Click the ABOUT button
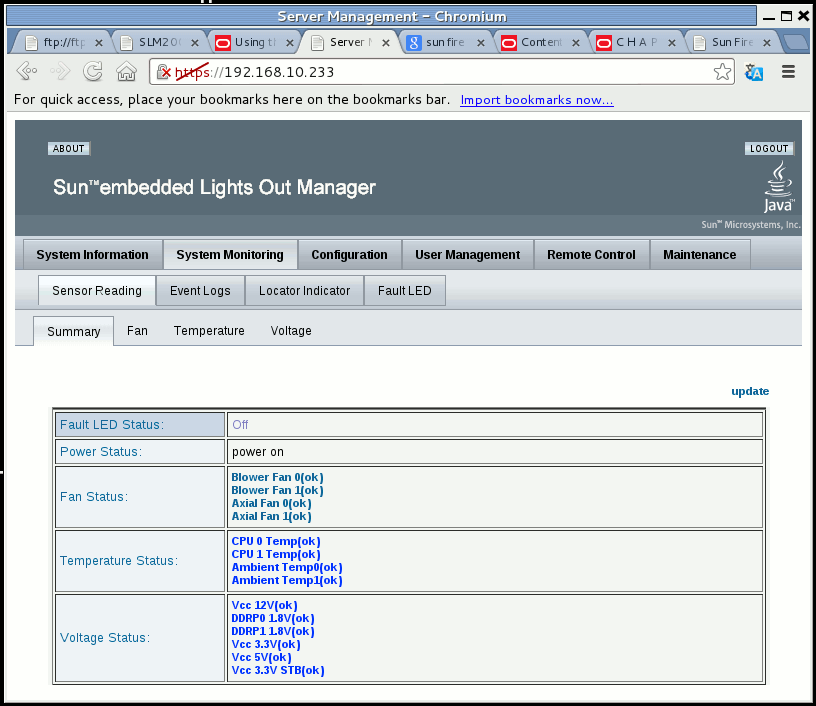Screen dimensions: 816x706 pyautogui.click(x=69, y=149)
